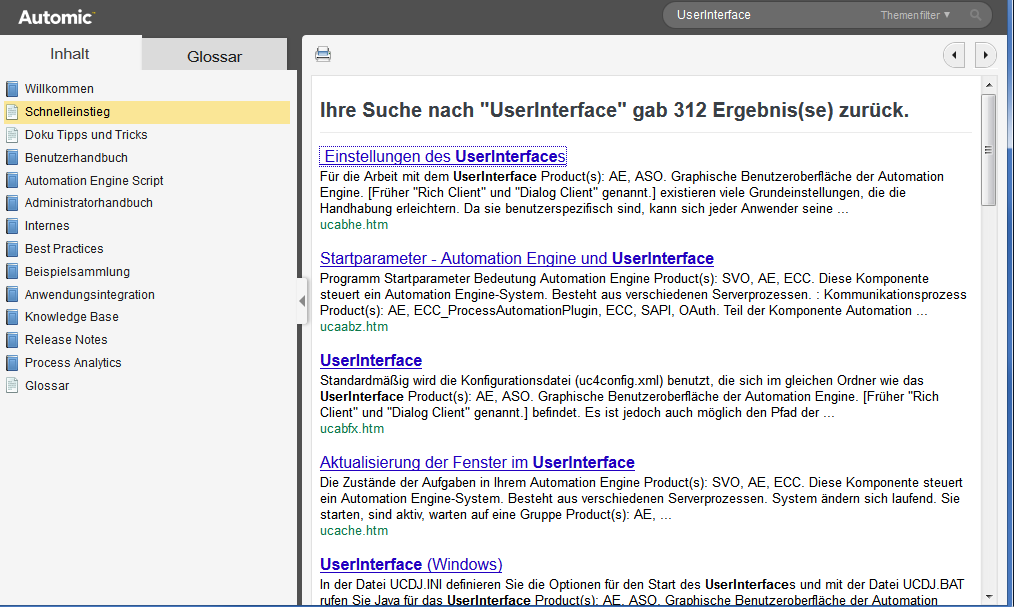Click the book icon beside Process Analytics
The width and height of the screenshot is (1014, 607).
12,363
